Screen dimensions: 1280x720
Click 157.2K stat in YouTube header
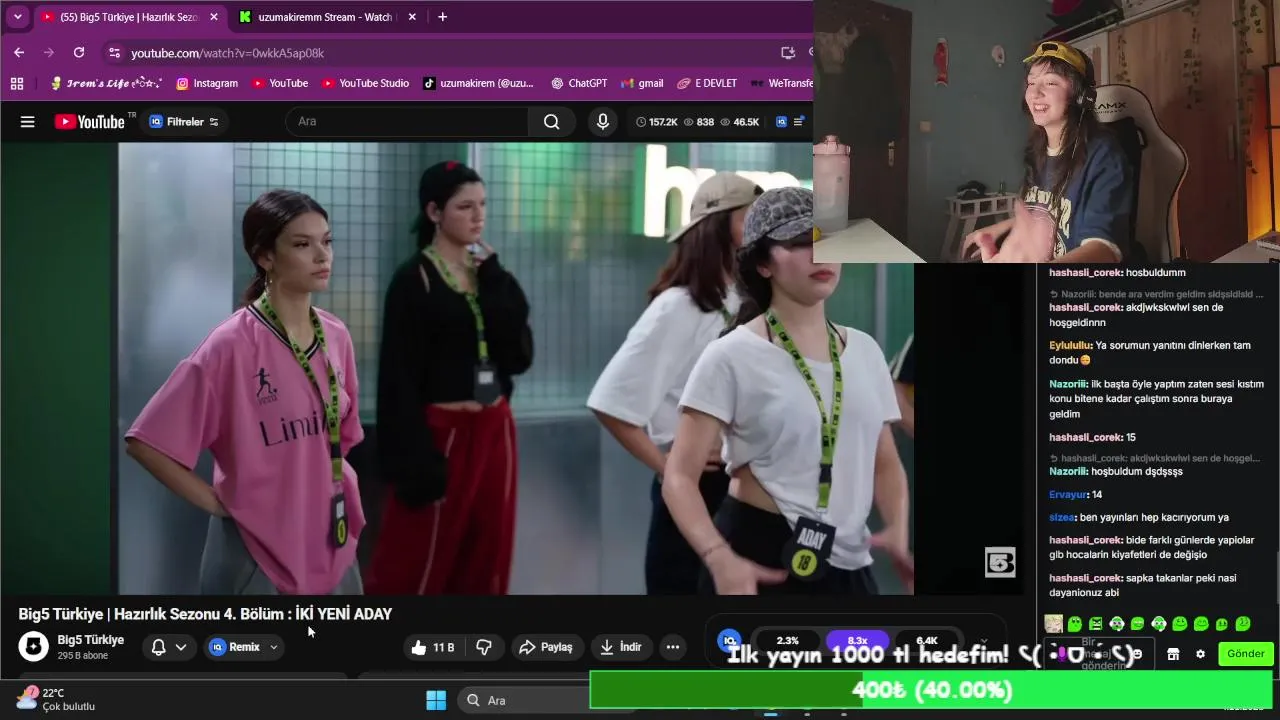point(657,122)
